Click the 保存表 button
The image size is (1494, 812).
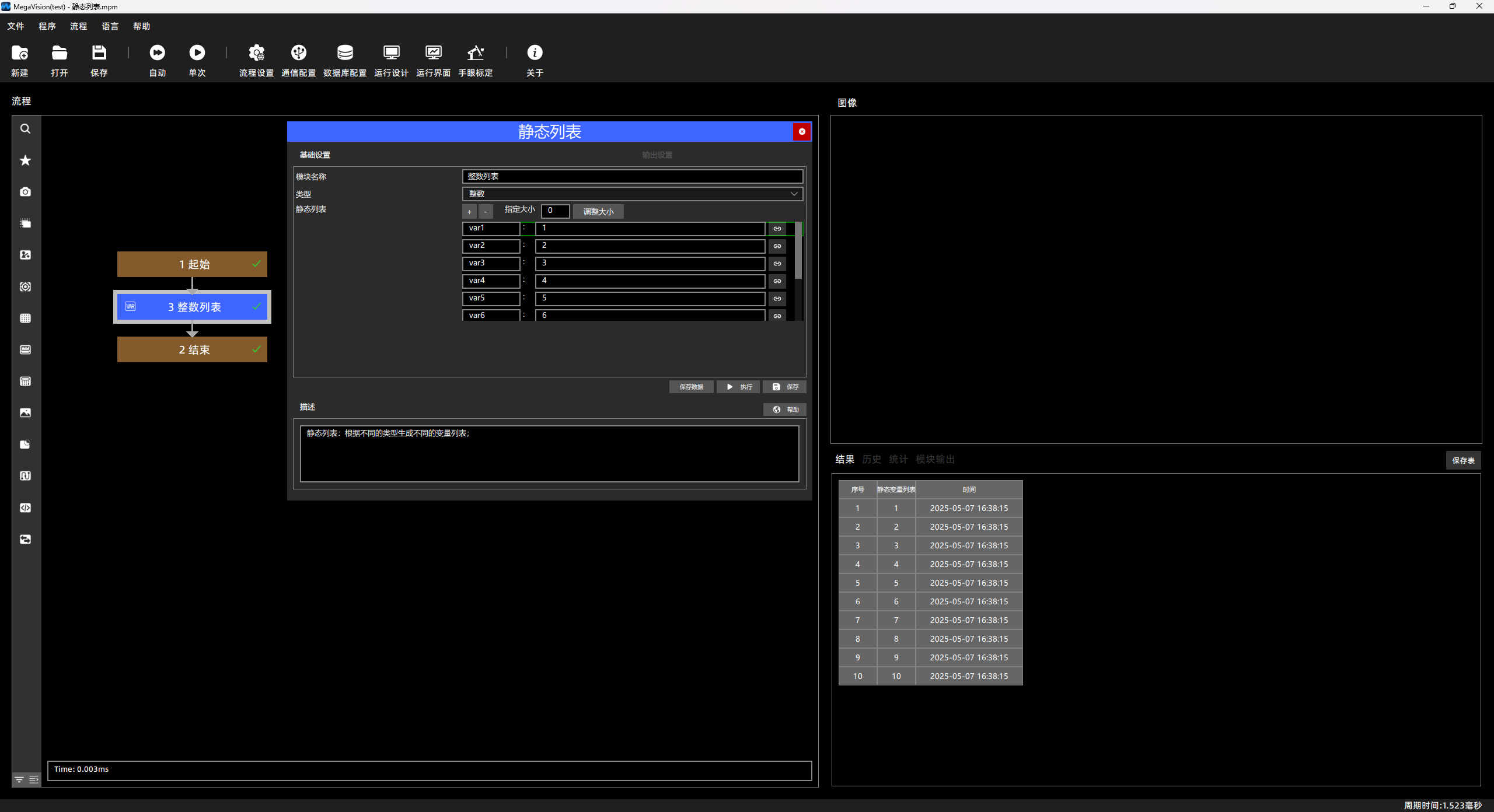pyautogui.click(x=1463, y=460)
